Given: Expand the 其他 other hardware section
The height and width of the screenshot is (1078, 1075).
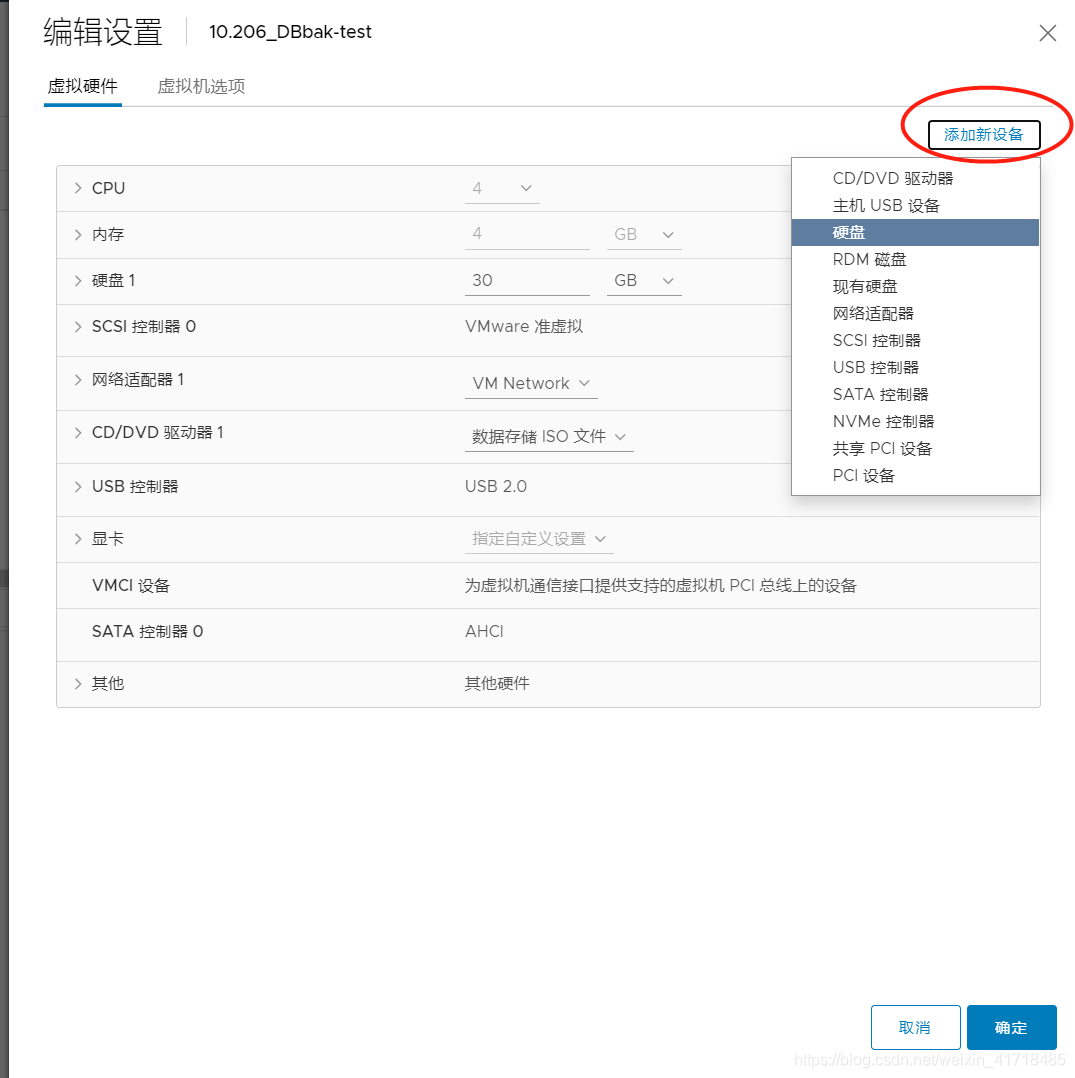Looking at the screenshot, I should pyautogui.click(x=77, y=683).
